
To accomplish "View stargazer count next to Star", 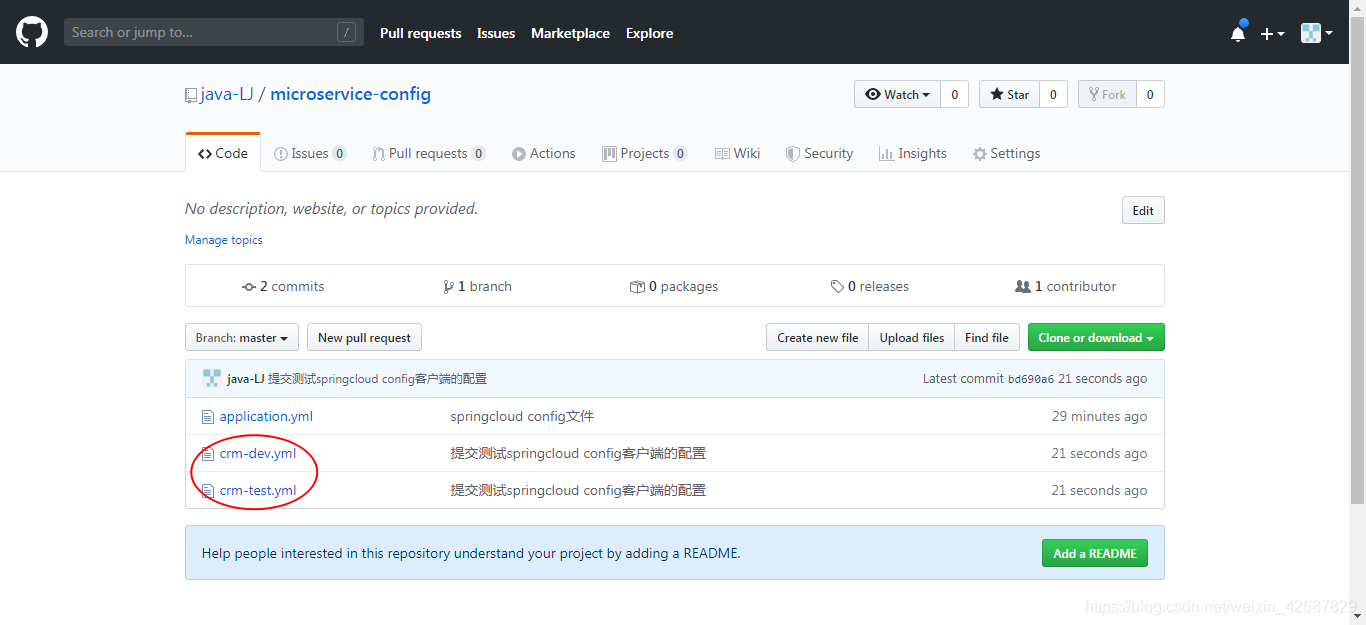I will pyautogui.click(x=1053, y=94).
